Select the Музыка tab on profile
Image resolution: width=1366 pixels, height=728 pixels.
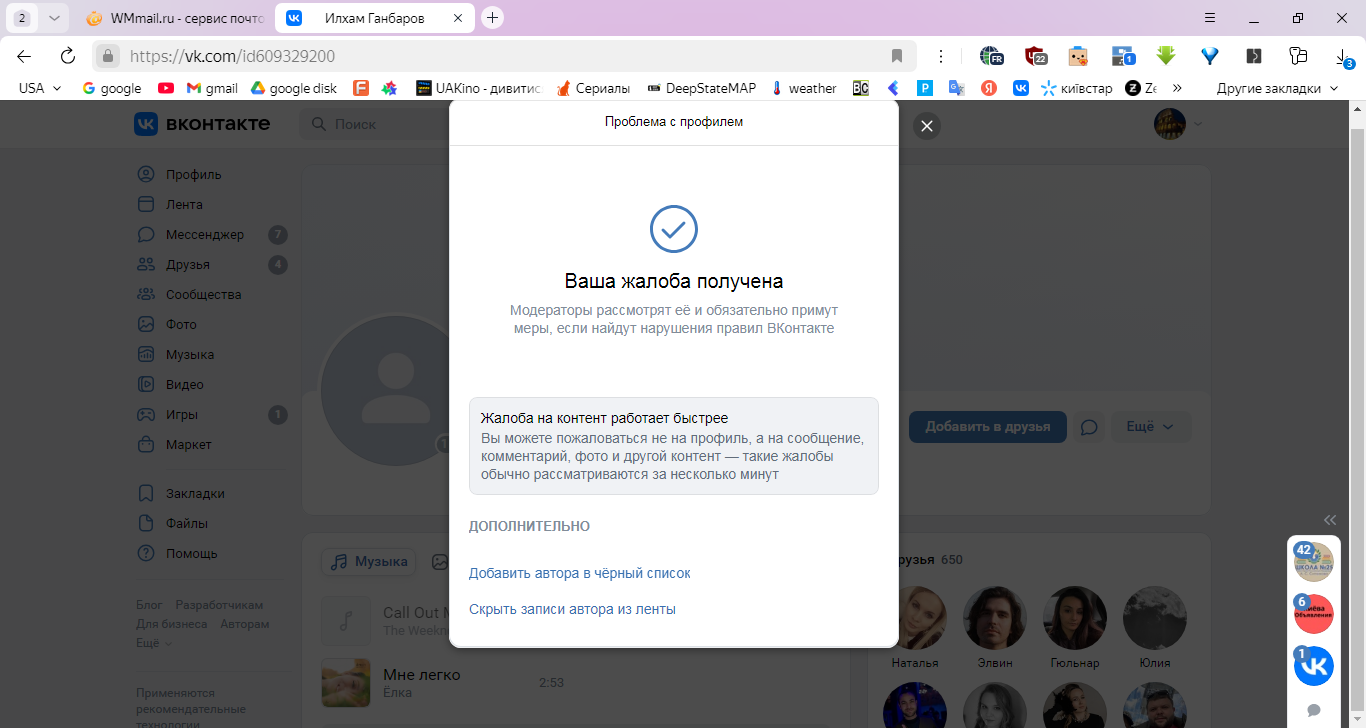[369, 562]
